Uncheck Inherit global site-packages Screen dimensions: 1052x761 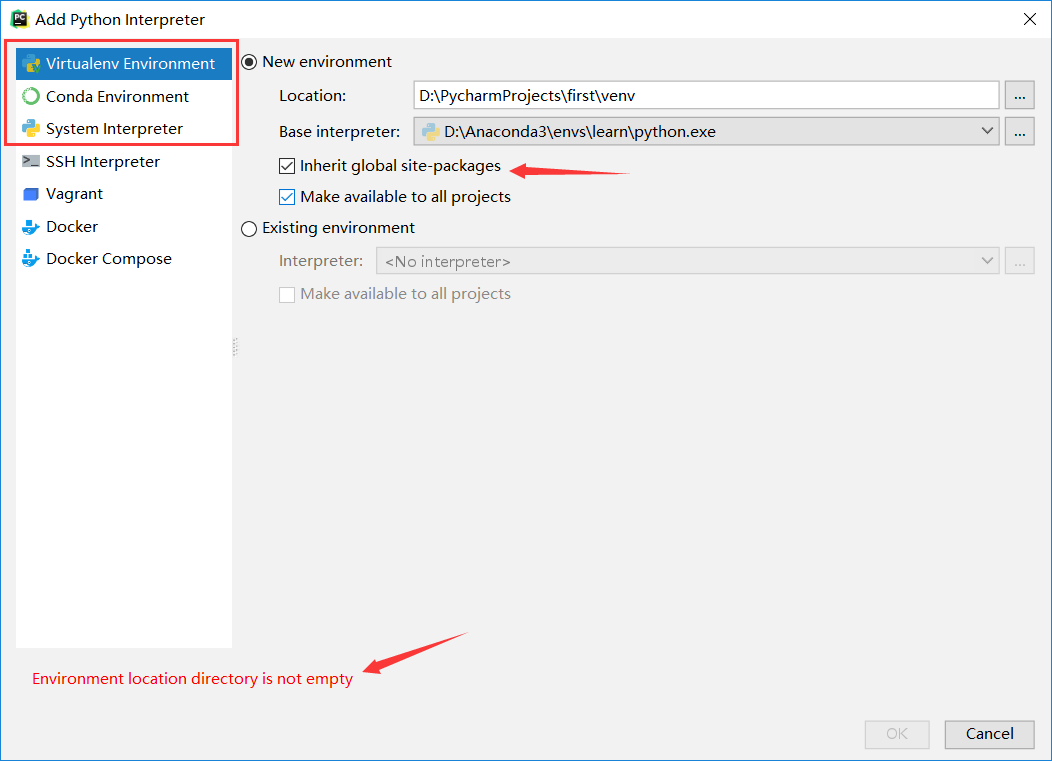[x=287, y=166]
